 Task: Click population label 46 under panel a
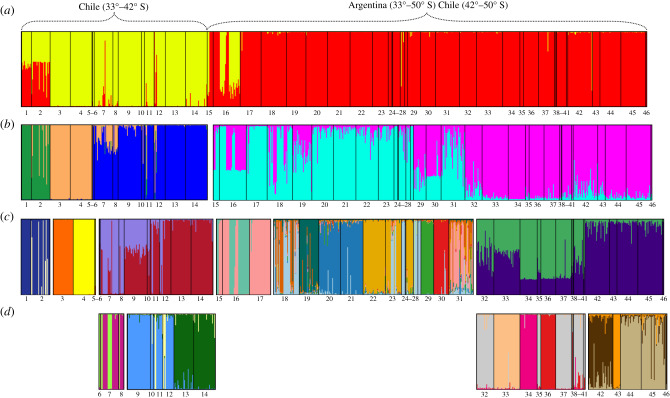pos(646,113)
